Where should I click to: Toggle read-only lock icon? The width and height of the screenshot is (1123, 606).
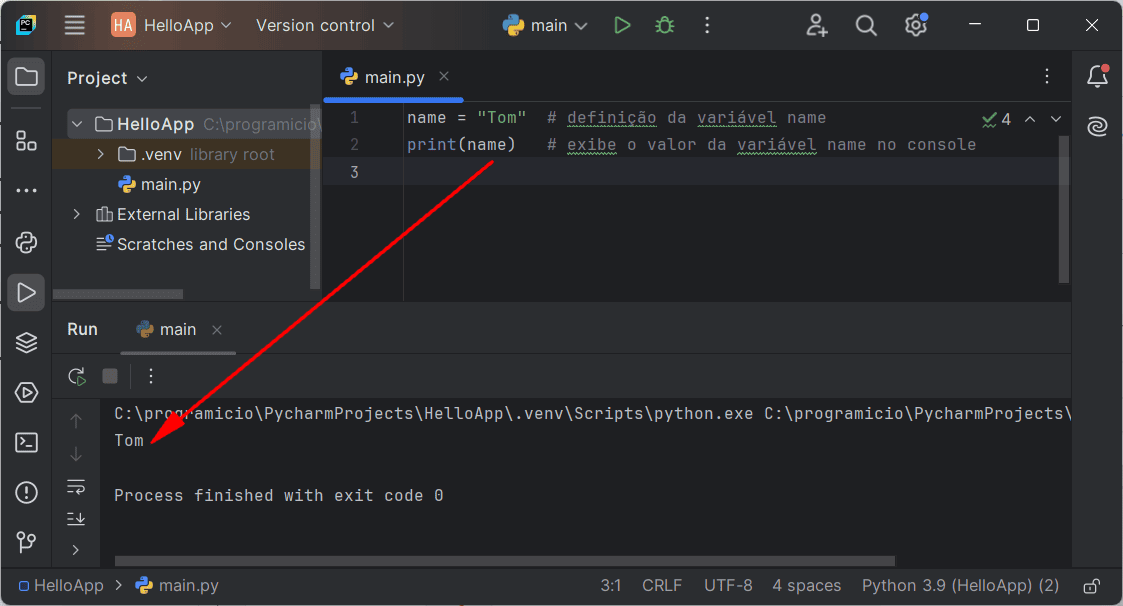click(x=1091, y=586)
